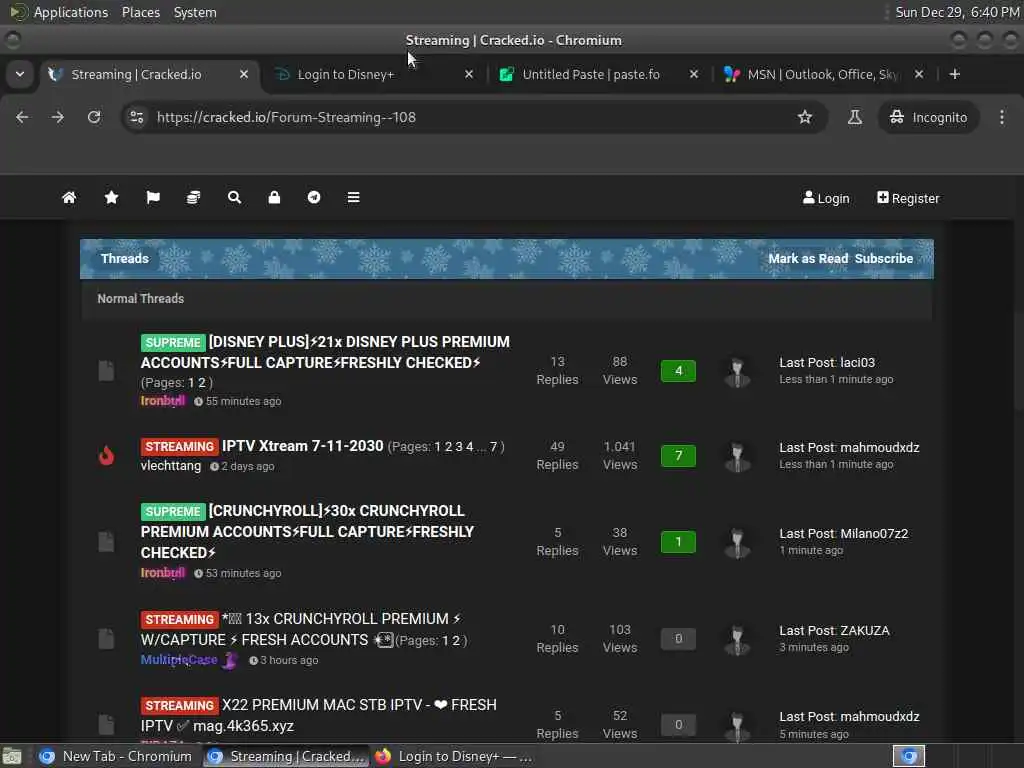Screen dimensions: 1024x768
Task: Expand the tab search dropdown arrow
Action: (20, 74)
